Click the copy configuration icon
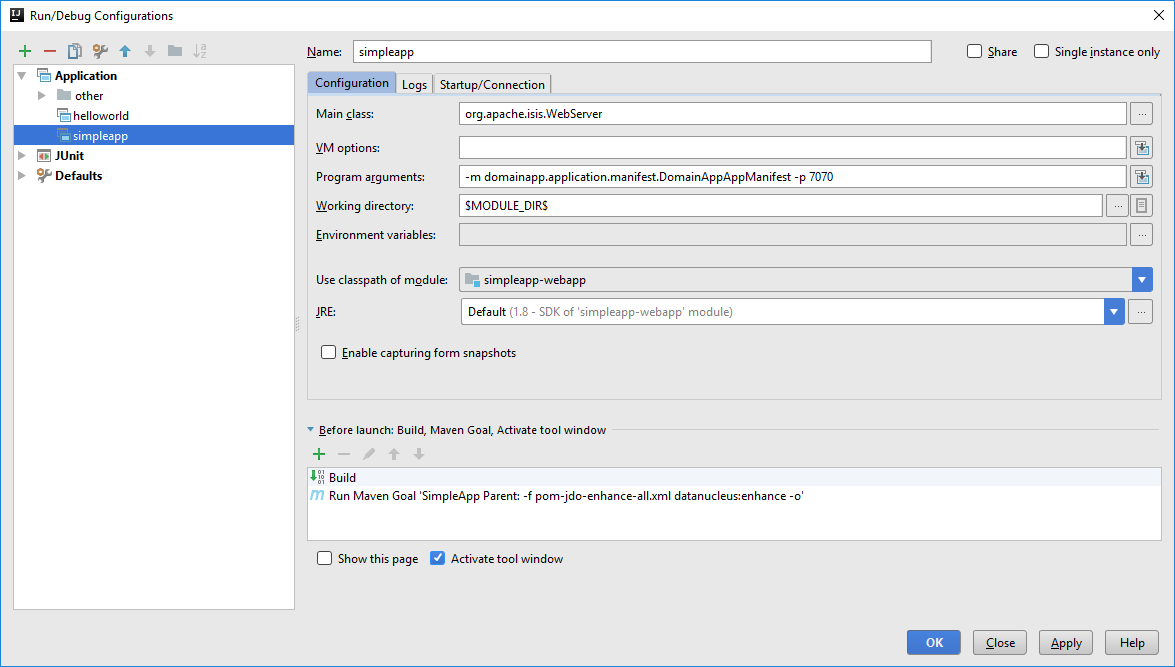 pyautogui.click(x=75, y=51)
